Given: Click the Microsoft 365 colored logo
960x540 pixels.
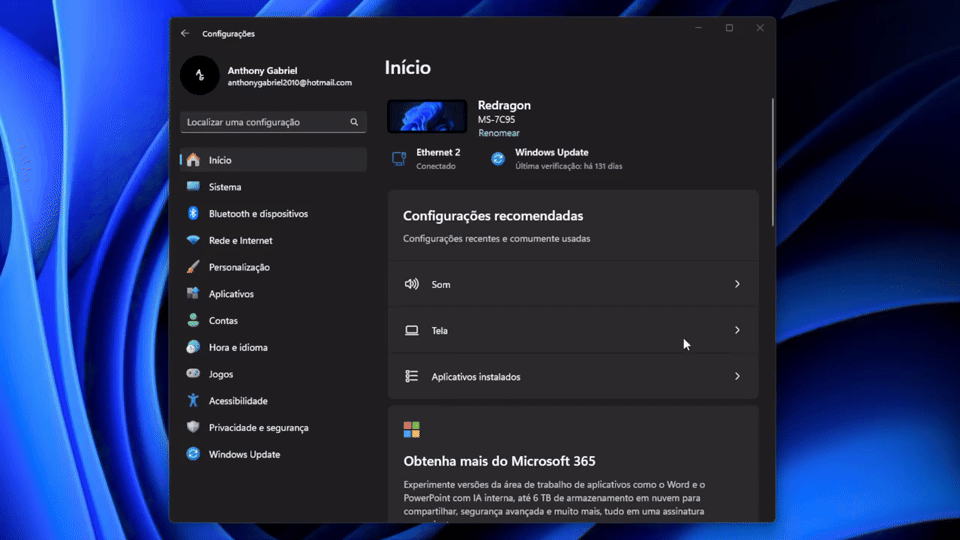Looking at the screenshot, I should [x=411, y=429].
